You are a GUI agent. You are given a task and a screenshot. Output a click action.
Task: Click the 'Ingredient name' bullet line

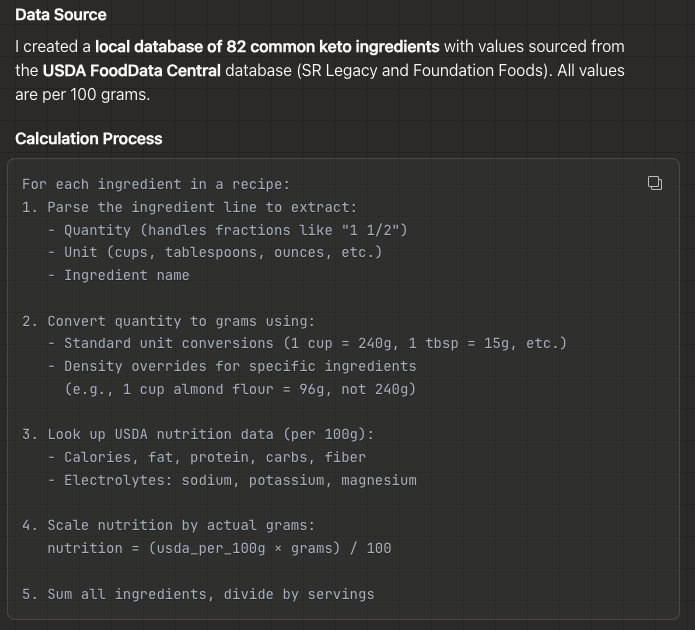(126, 275)
